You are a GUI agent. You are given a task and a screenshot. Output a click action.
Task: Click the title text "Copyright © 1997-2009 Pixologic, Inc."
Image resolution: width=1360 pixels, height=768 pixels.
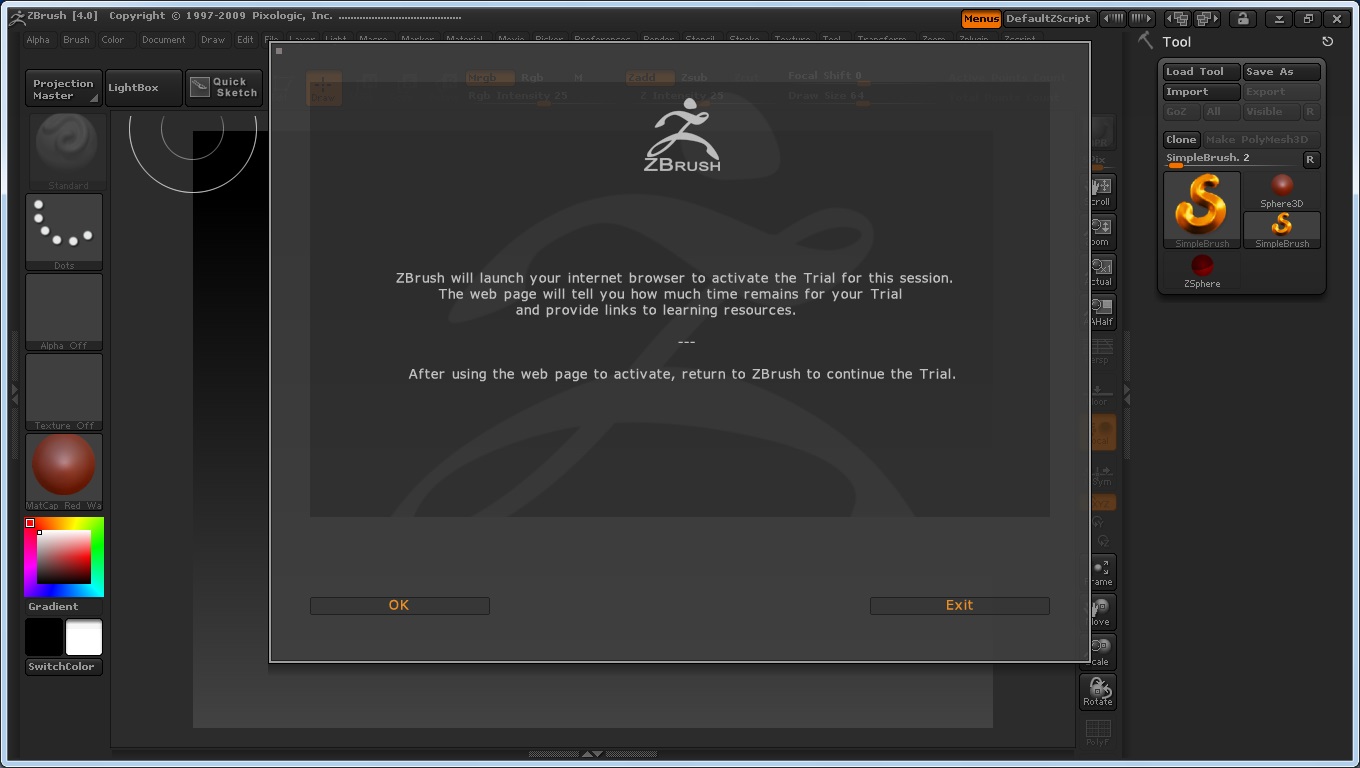click(221, 16)
